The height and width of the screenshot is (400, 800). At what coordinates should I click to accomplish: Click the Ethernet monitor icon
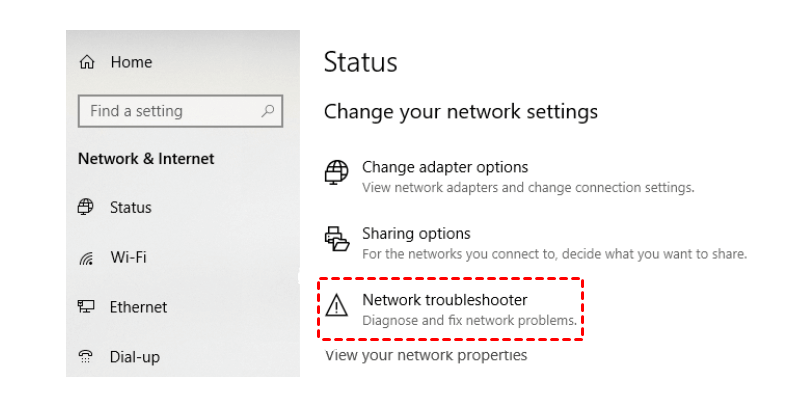pos(86,307)
